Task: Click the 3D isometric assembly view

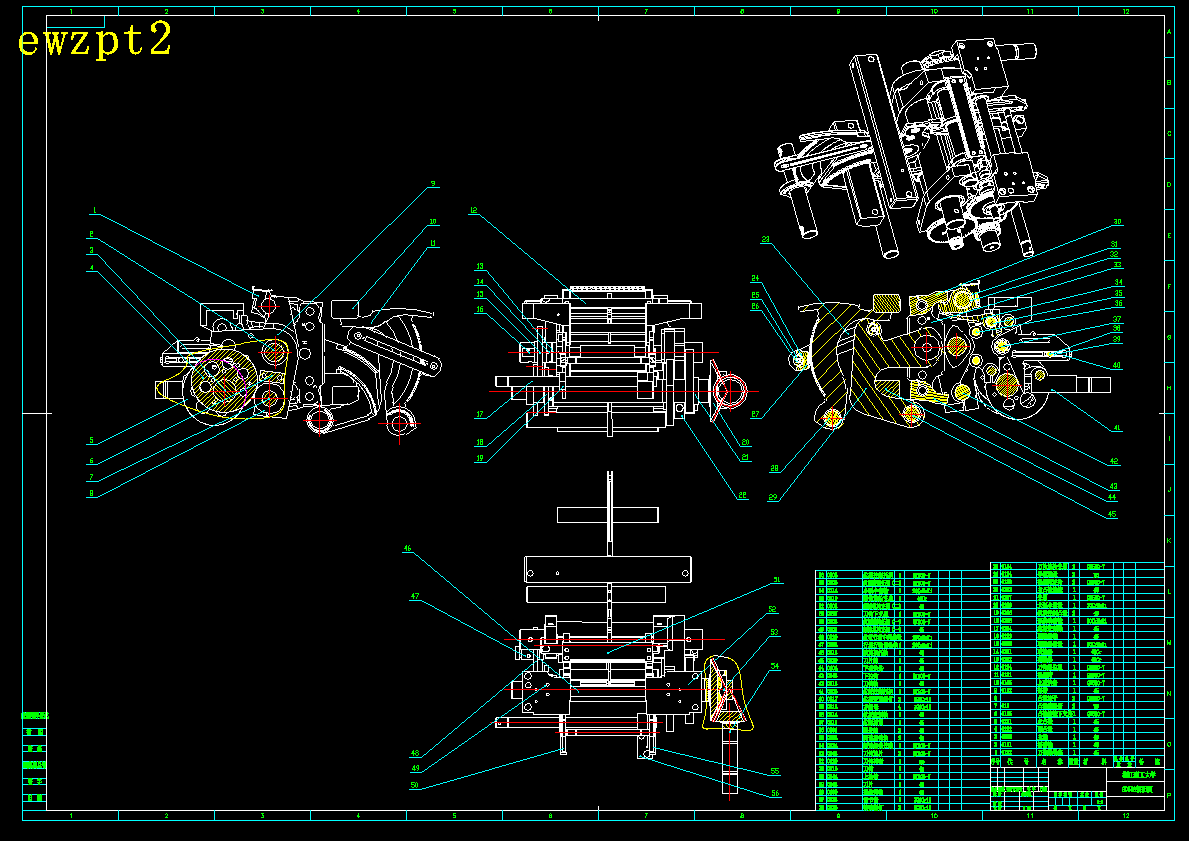Action: (x=913, y=149)
